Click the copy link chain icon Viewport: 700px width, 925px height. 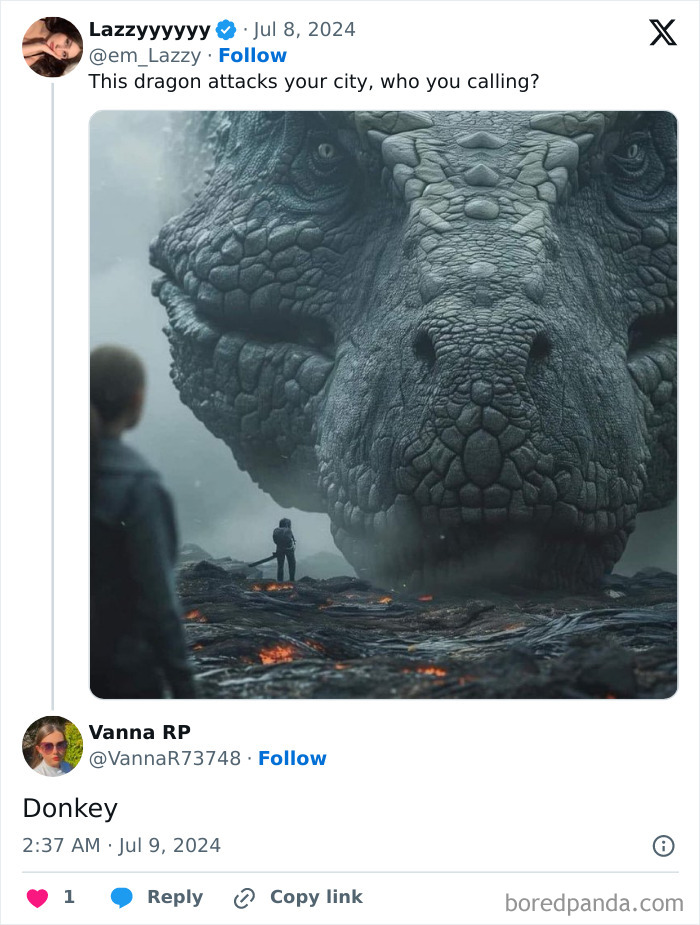pyautogui.click(x=244, y=896)
